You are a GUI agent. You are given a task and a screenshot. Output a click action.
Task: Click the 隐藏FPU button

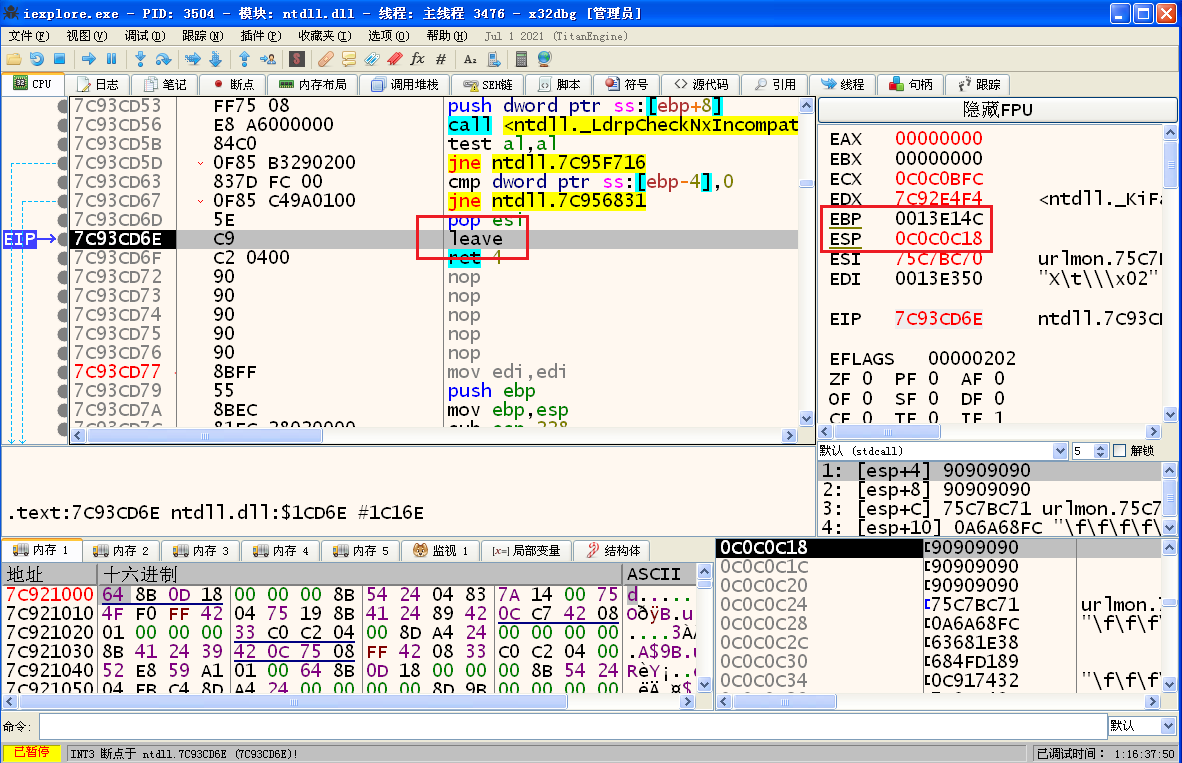click(x=996, y=110)
